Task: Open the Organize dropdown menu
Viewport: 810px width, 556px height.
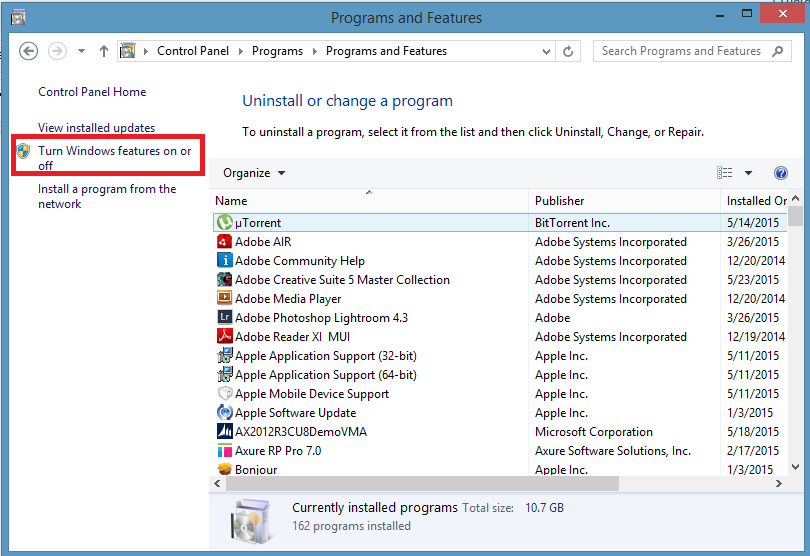Action: tap(254, 173)
